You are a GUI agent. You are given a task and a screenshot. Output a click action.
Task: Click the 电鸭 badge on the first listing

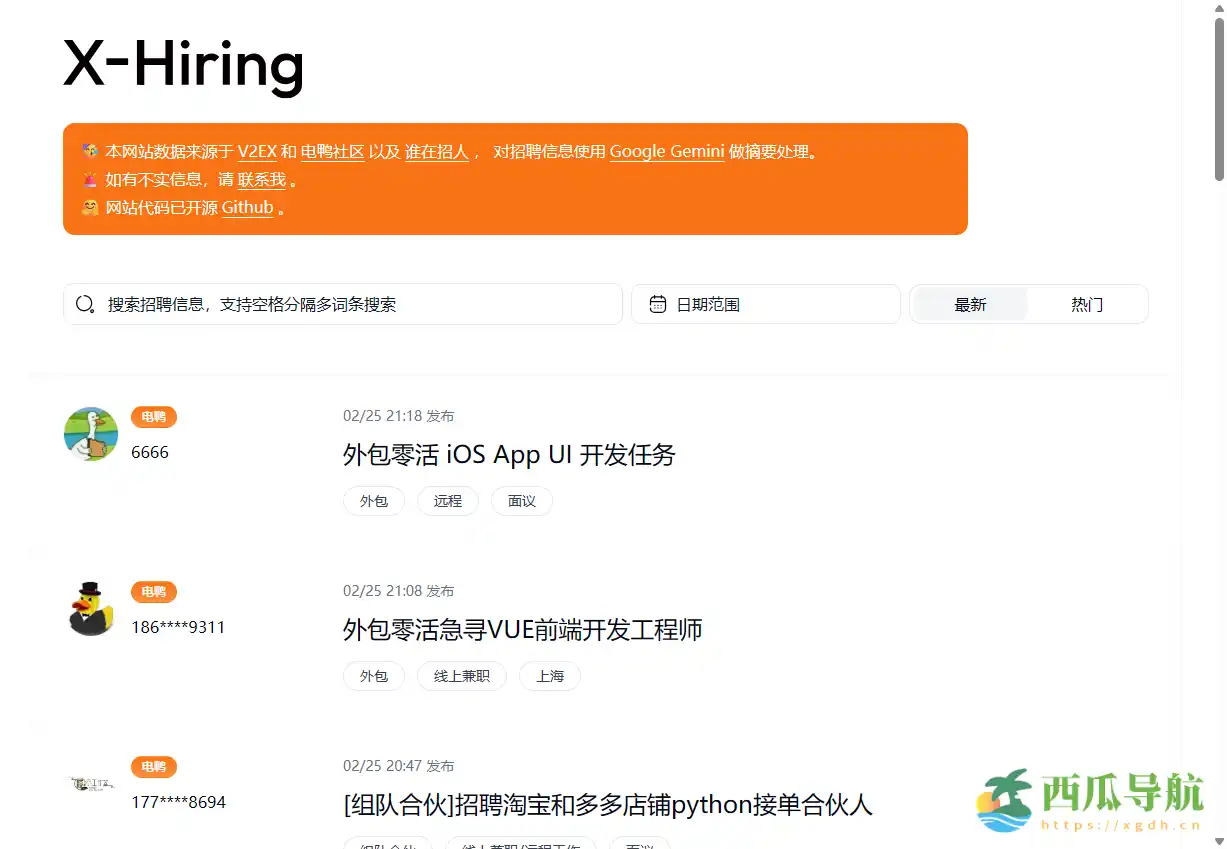153,416
